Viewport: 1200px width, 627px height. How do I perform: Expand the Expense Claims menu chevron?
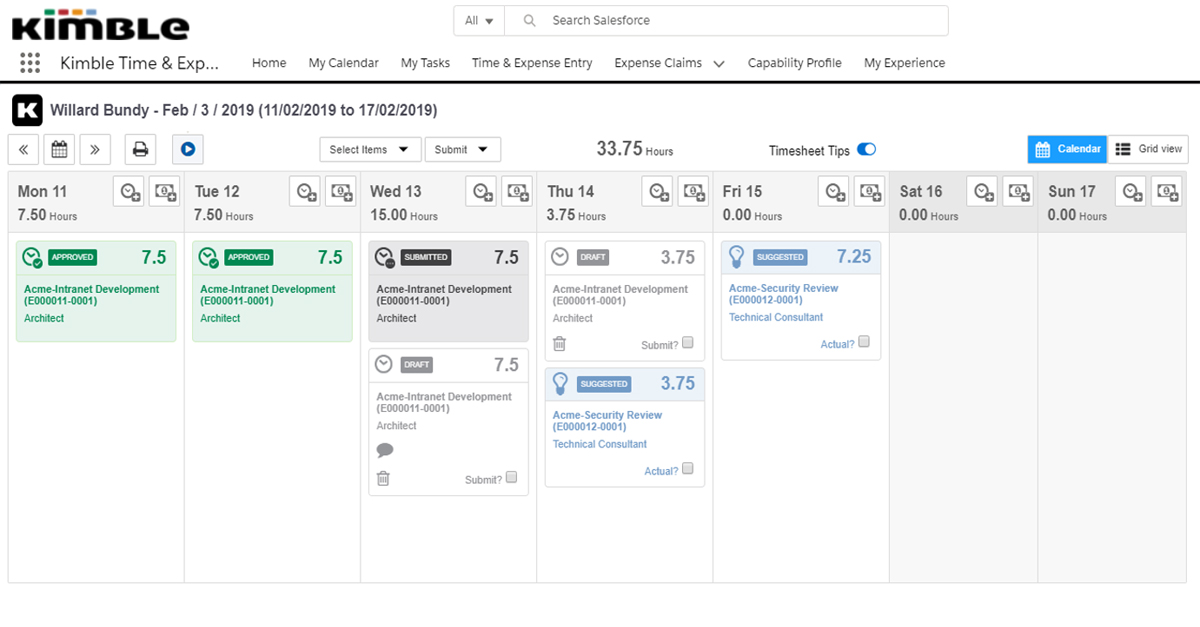click(718, 63)
